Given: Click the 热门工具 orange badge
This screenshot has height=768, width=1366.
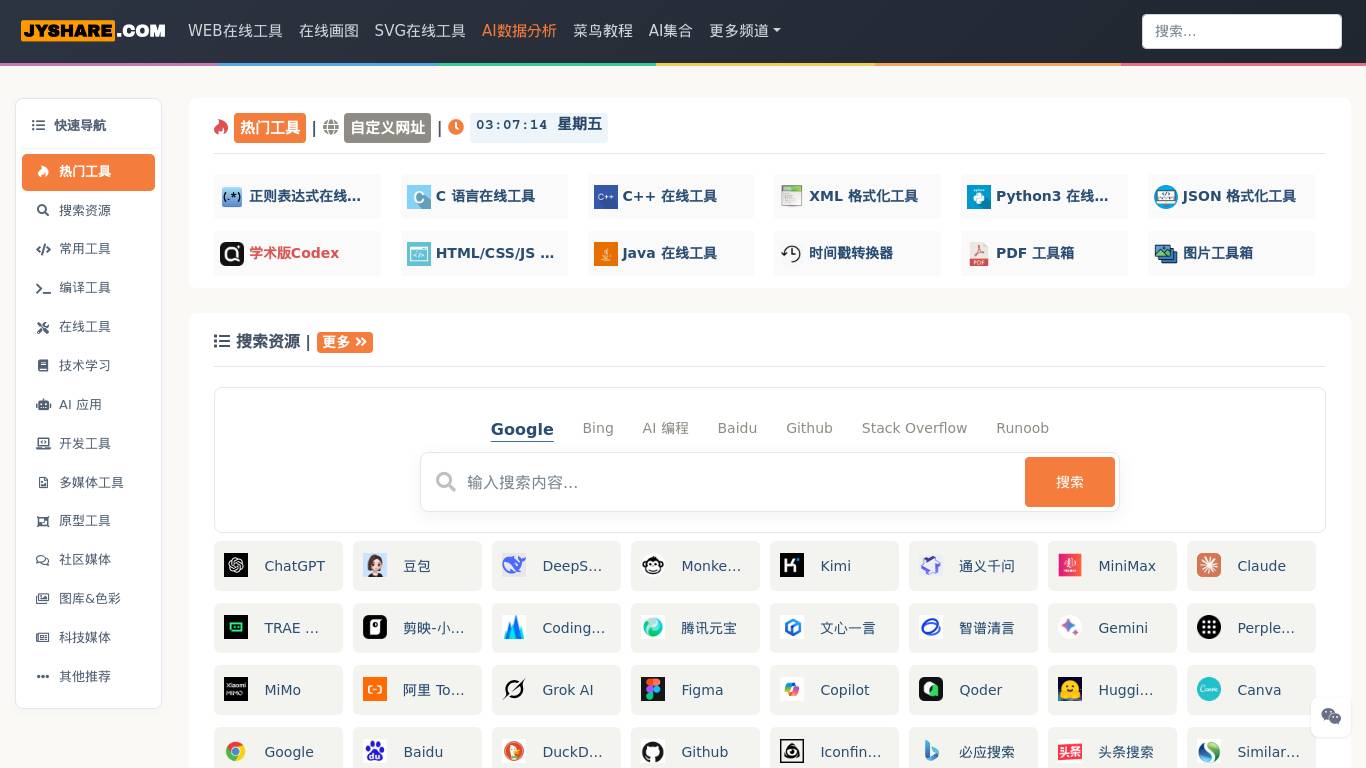Looking at the screenshot, I should pos(270,128).
